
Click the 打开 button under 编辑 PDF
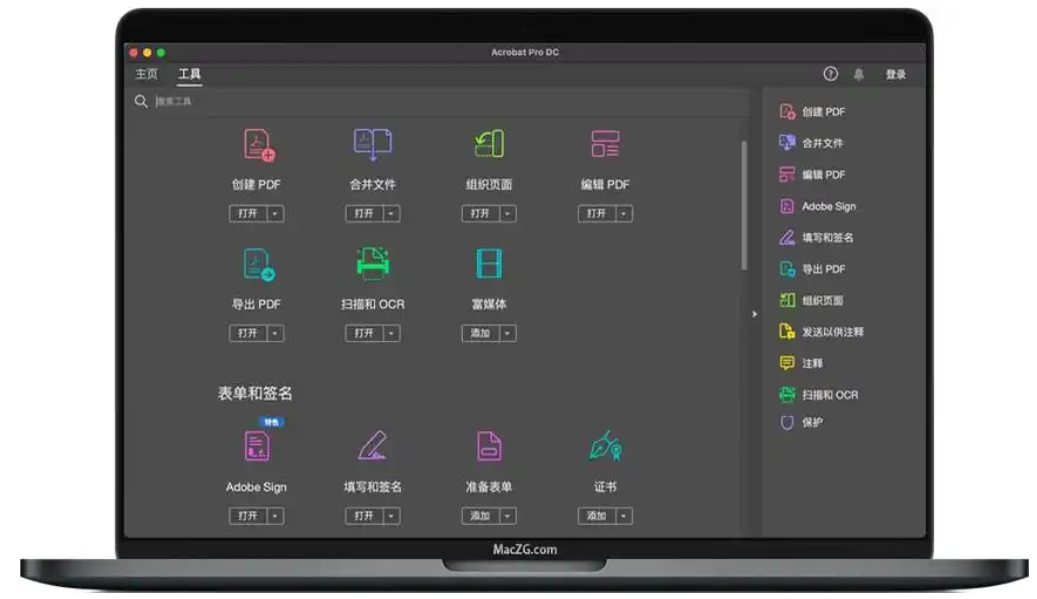(597, 214)
